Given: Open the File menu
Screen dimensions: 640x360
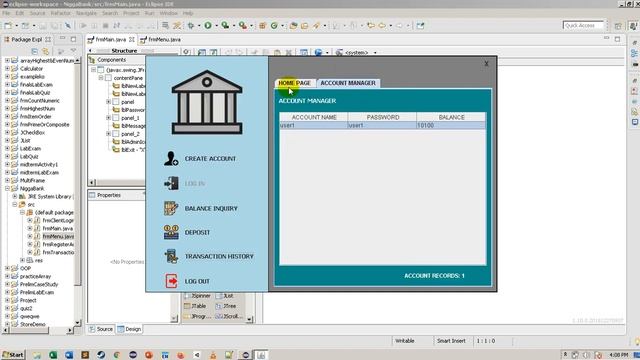Looking at the screenshot, I should coord(6,13).
